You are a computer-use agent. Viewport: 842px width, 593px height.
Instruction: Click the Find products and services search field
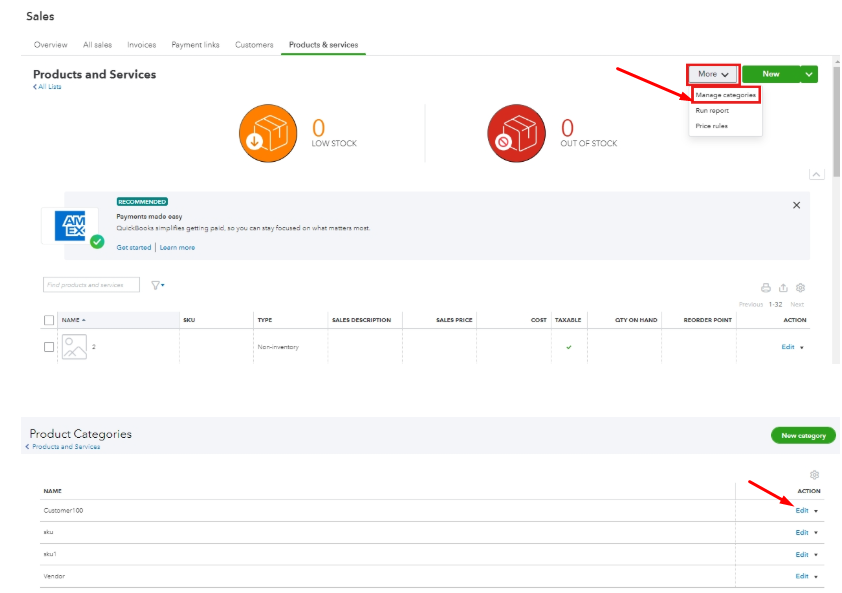click(91, 285)
